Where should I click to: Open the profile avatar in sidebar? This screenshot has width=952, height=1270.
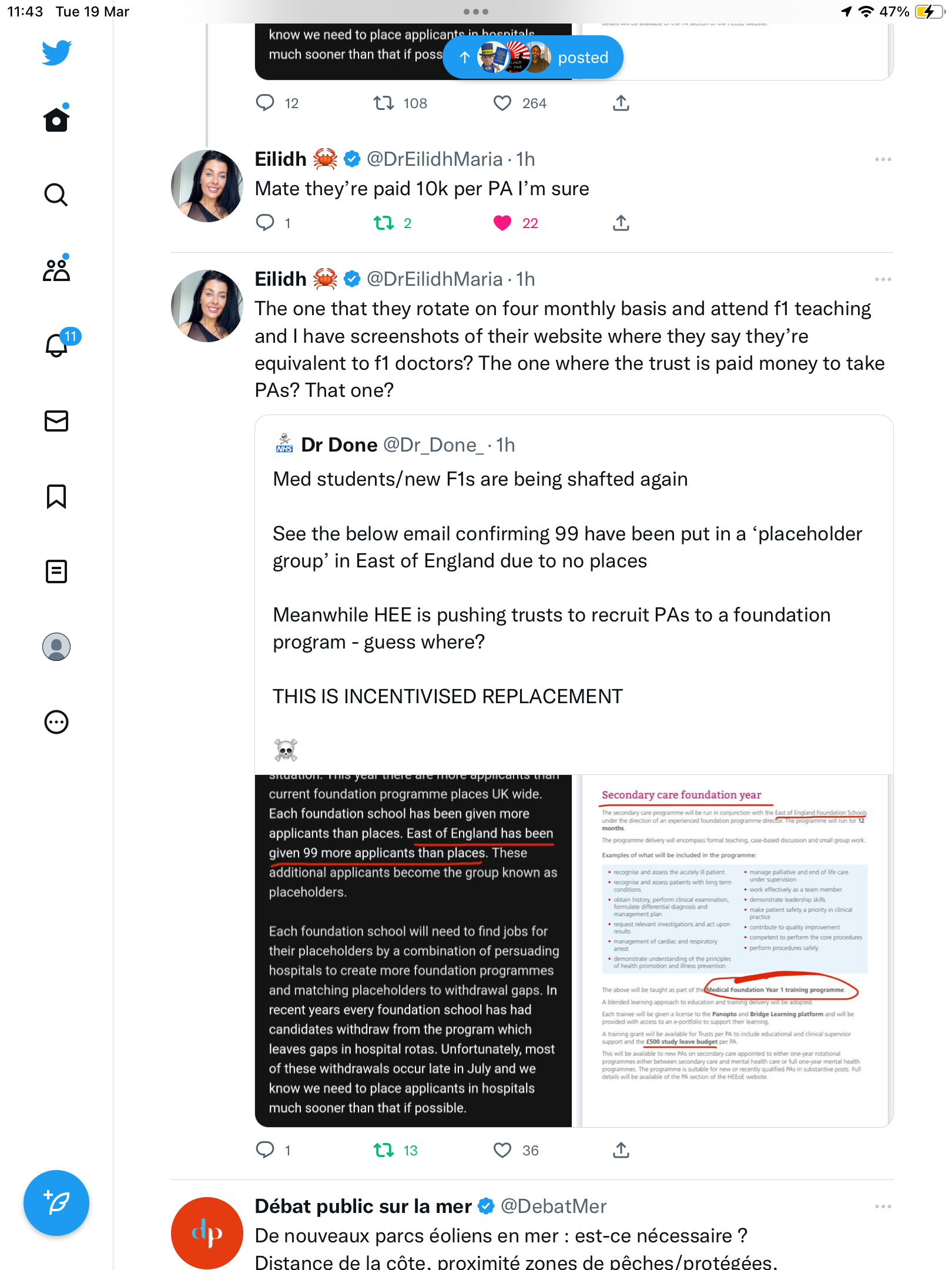tap(56, 647)
